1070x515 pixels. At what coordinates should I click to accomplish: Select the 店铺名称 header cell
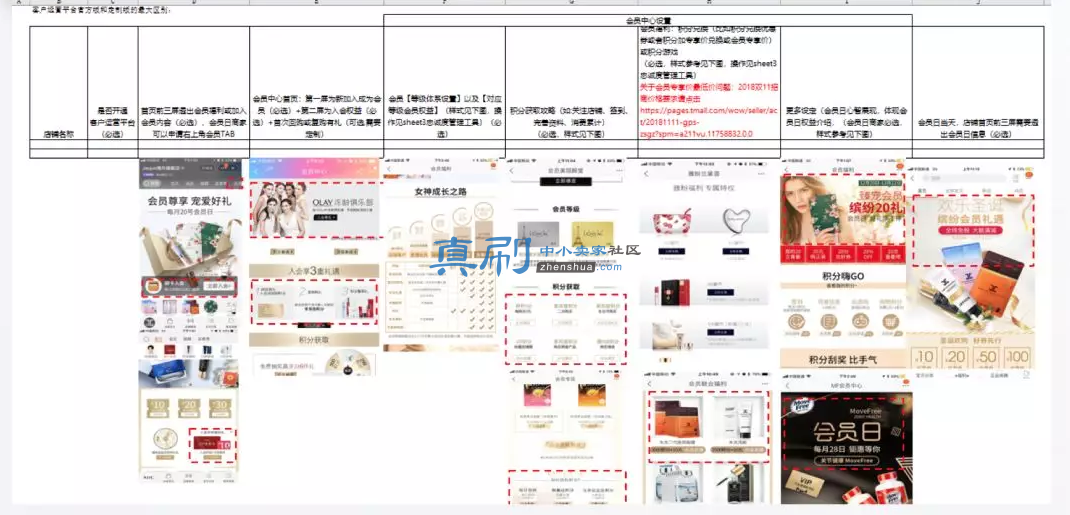pos(59,83)
